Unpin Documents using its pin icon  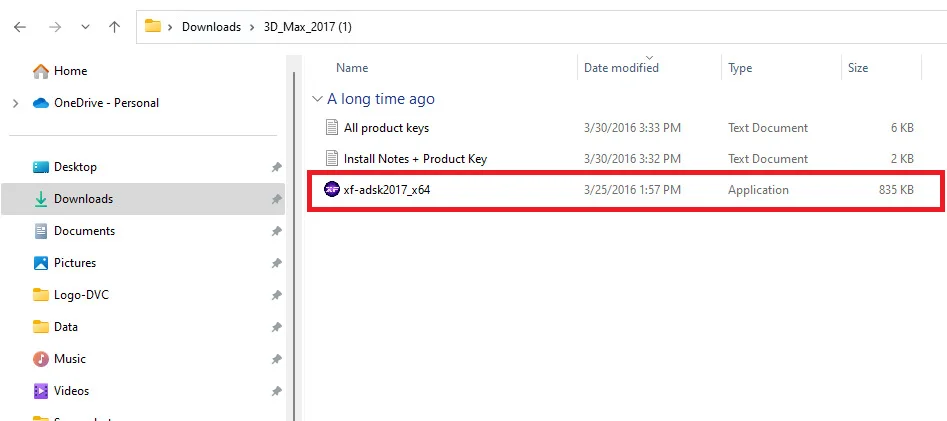pyautogui.click(x=277, y=231)
